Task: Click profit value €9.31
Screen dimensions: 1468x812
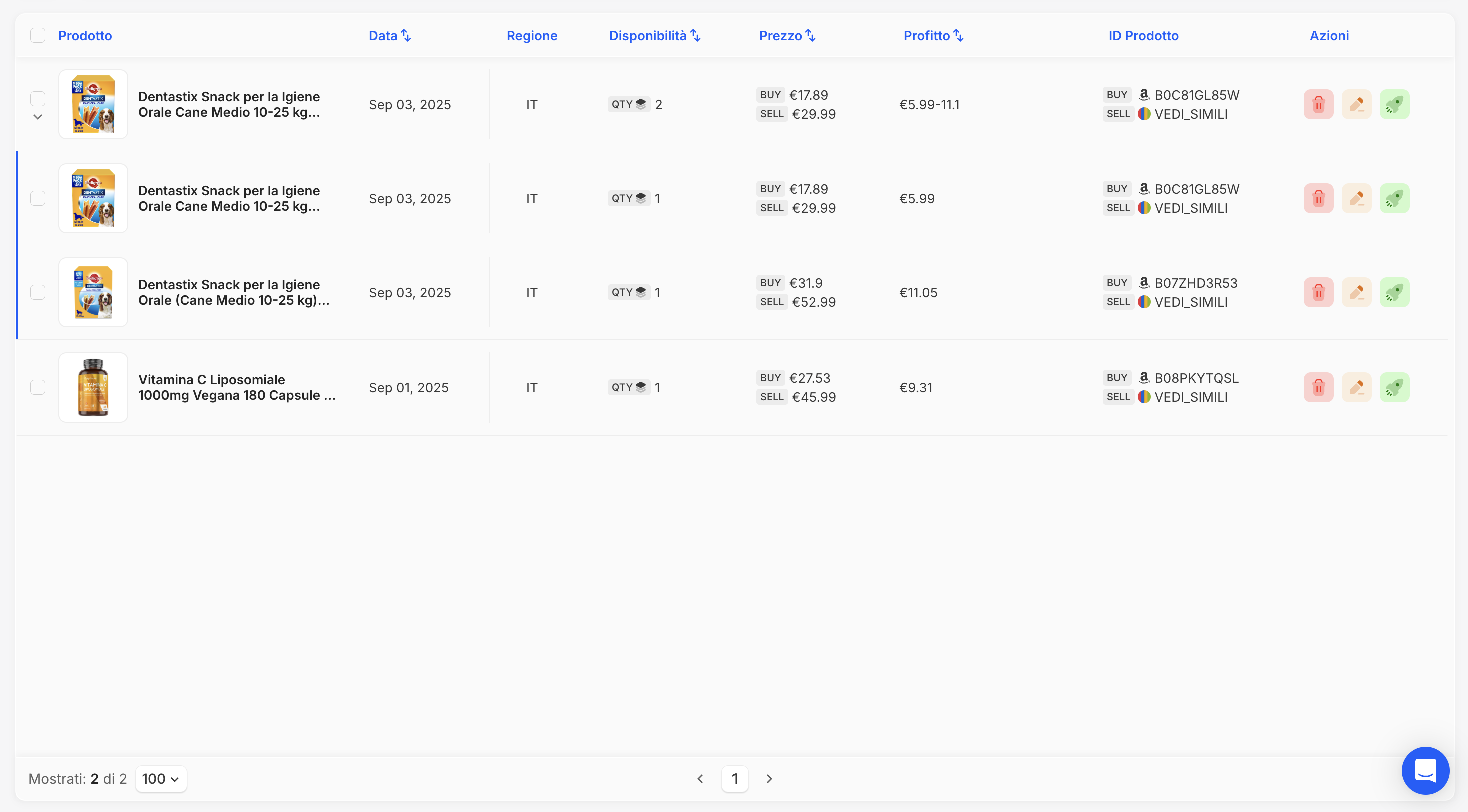Action: [916, 387]
